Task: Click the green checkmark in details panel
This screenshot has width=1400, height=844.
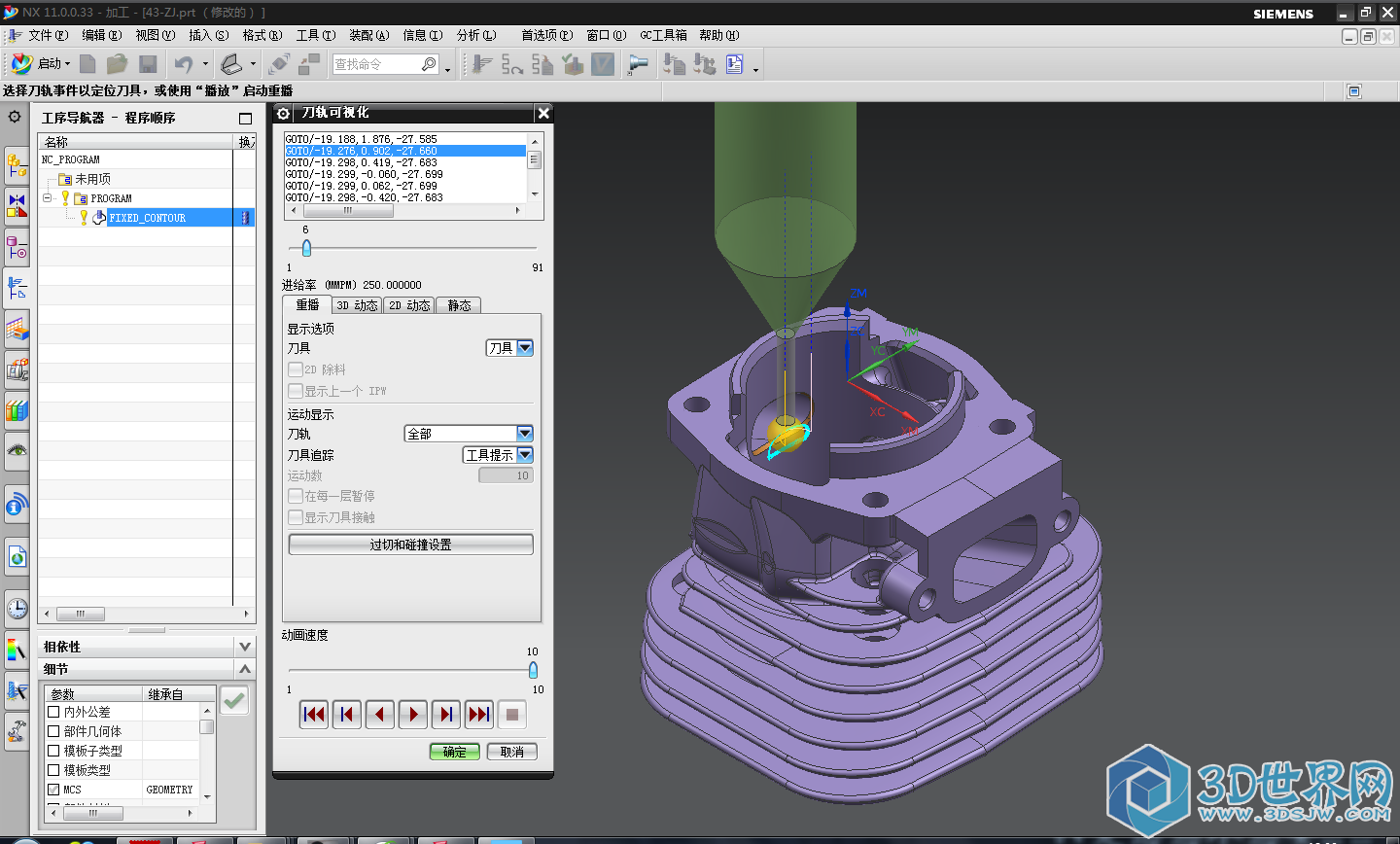Action: 234,700
